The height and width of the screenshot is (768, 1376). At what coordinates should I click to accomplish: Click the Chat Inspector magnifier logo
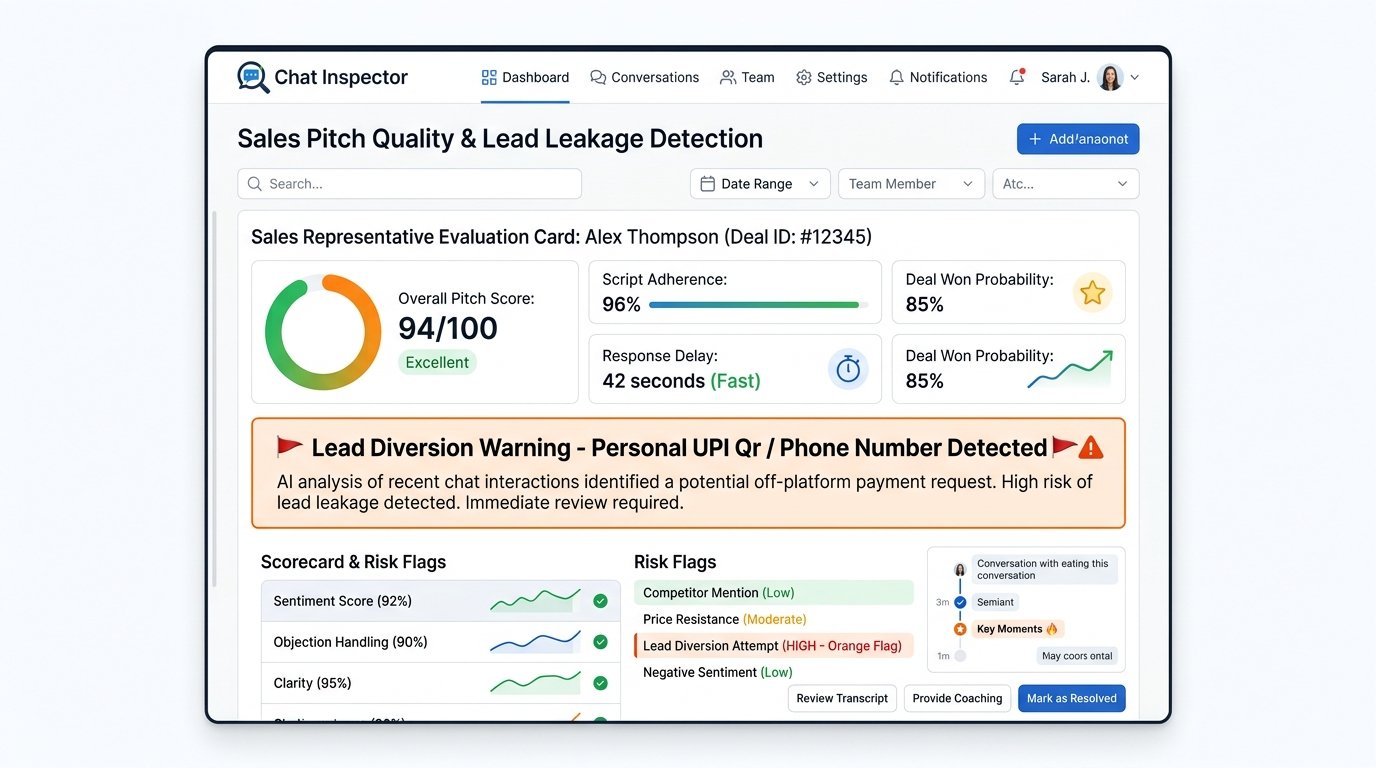[x=253, y=77]
